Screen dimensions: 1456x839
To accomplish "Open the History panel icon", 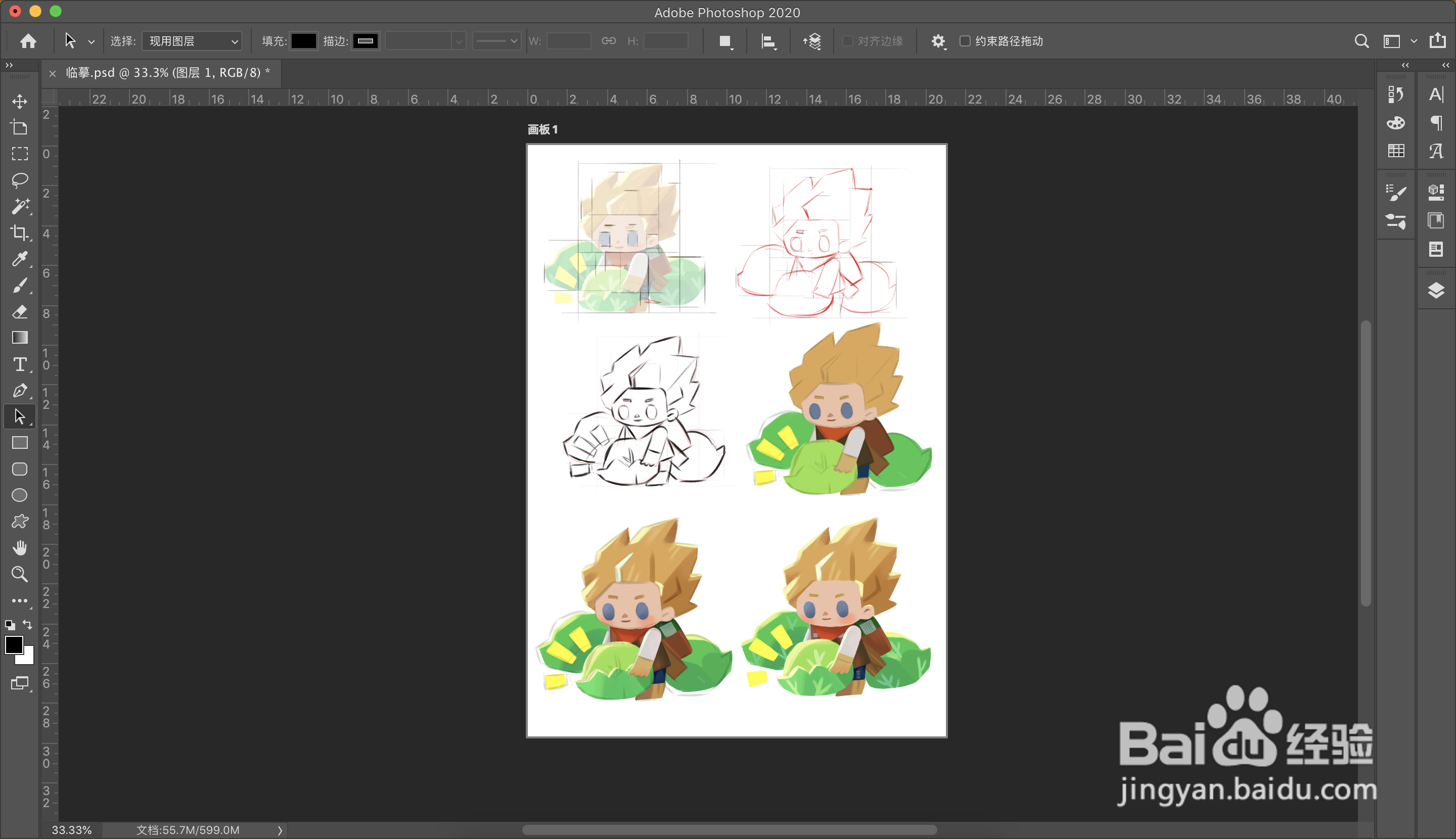I will coord(1395,94).
